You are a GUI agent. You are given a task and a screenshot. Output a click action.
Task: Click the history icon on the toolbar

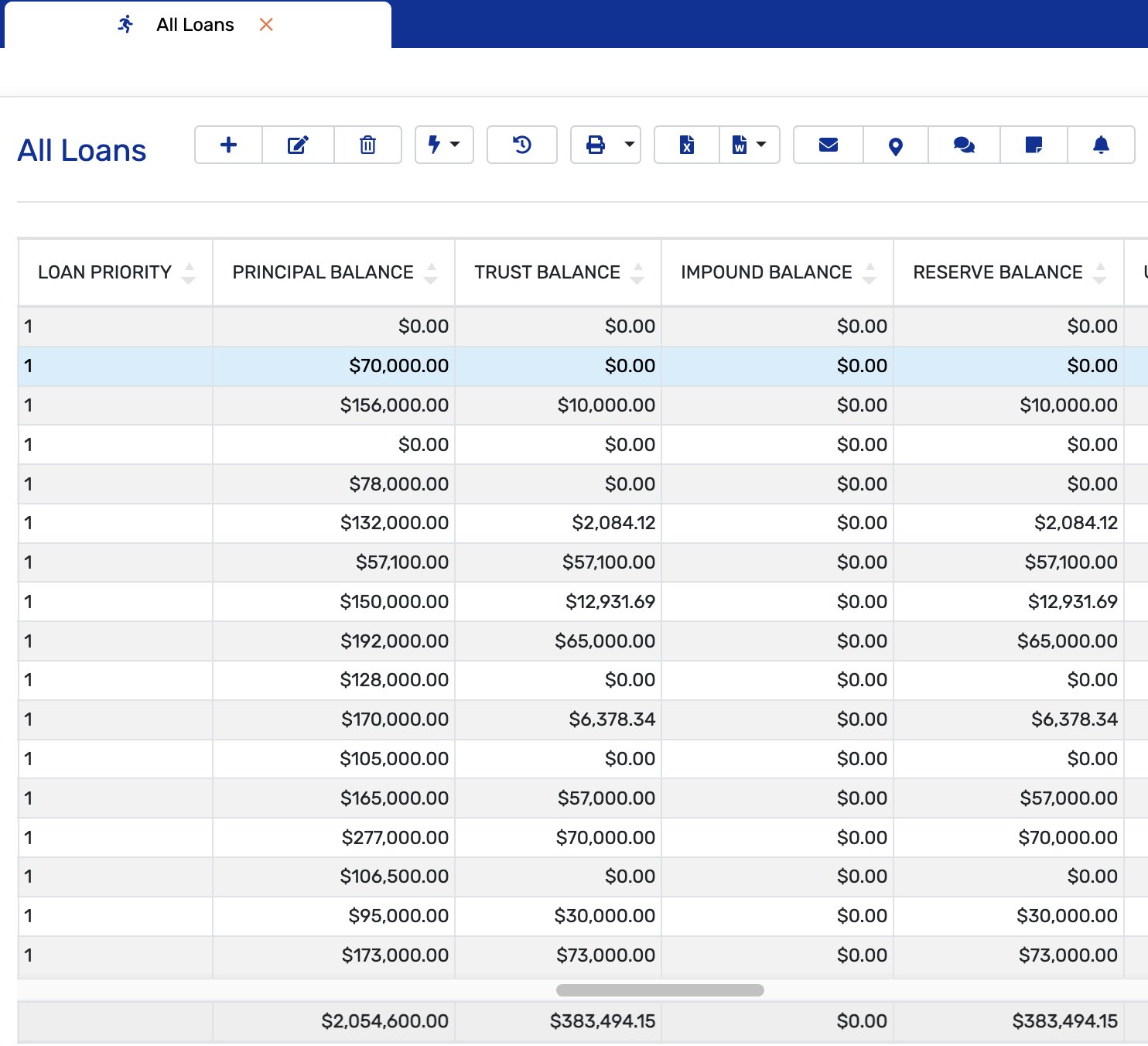(521, 144)
